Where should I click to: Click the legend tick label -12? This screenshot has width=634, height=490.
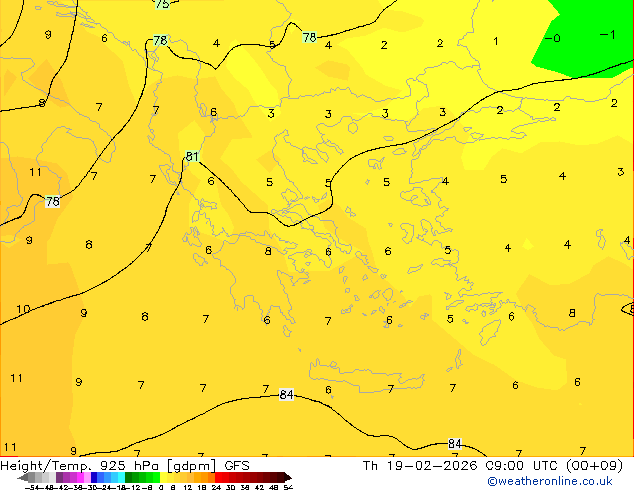pyautogui.click(x=135, y=487)
